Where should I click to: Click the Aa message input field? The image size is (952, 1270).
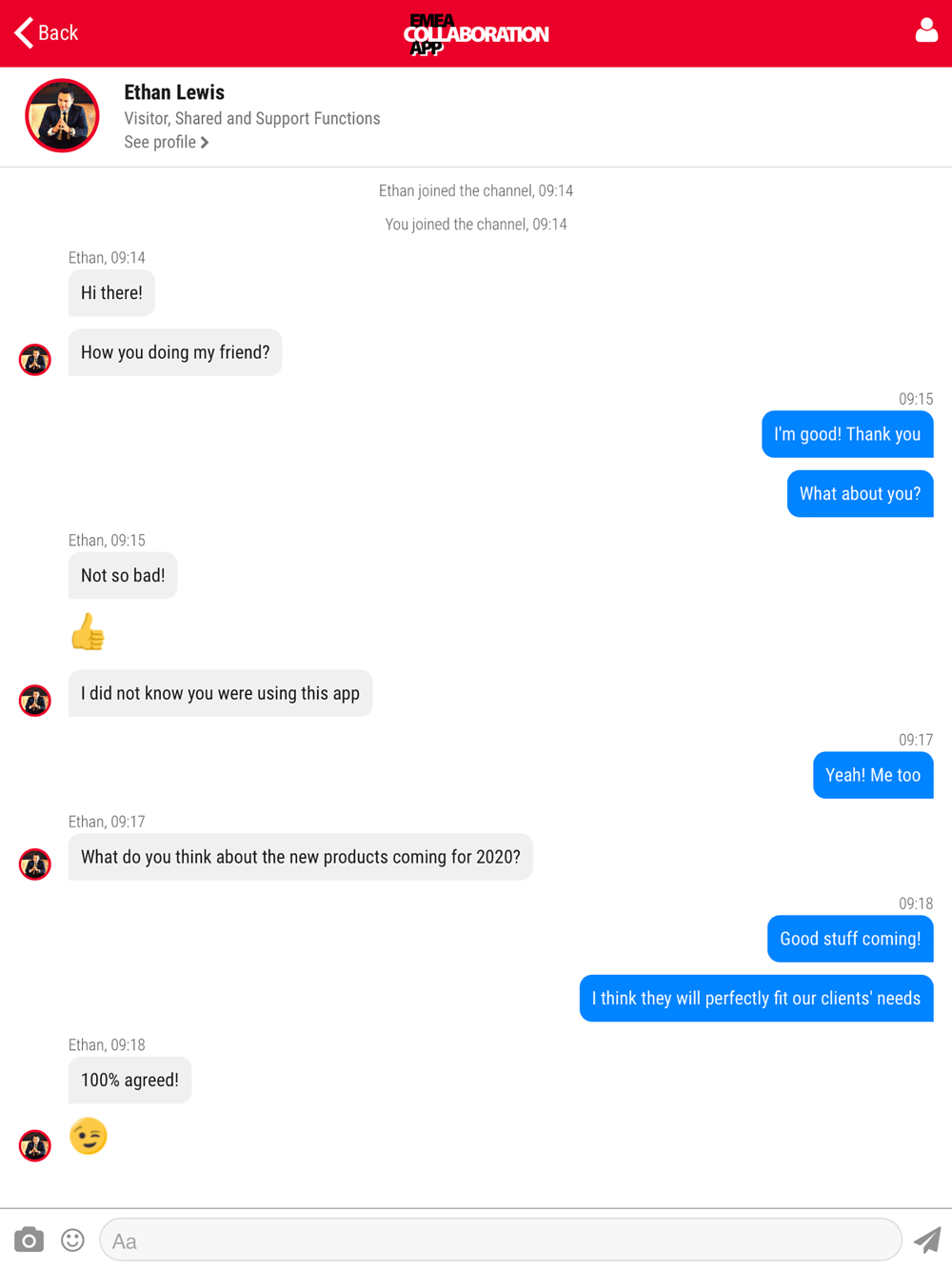tap(501, 1240)
